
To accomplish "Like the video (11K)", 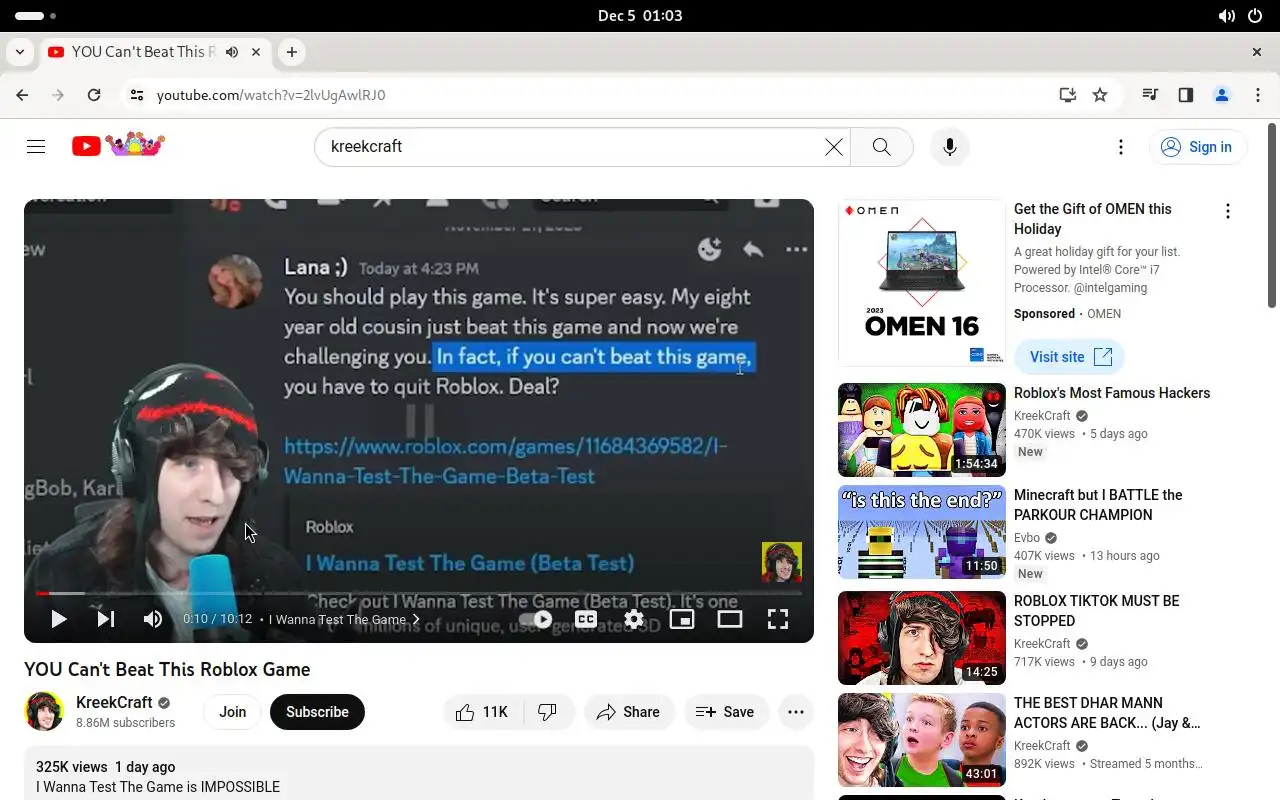I will pos(482,712).
